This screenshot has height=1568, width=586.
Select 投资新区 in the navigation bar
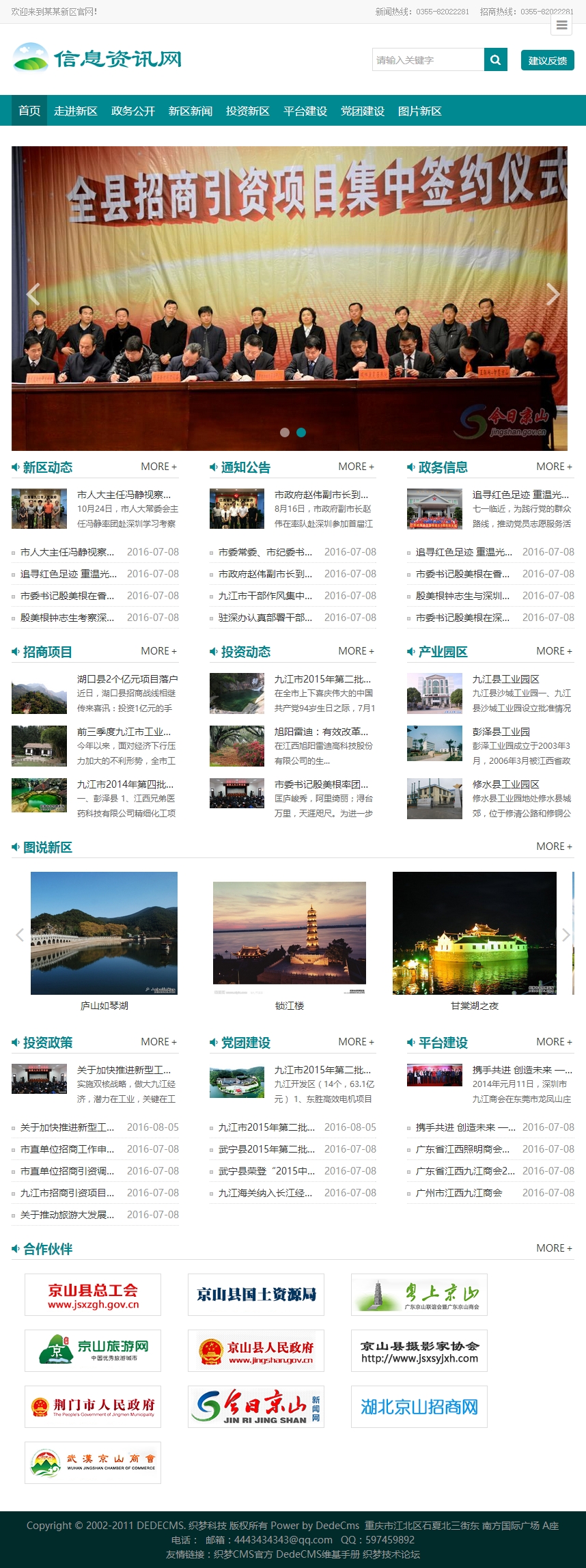[248, 111]
